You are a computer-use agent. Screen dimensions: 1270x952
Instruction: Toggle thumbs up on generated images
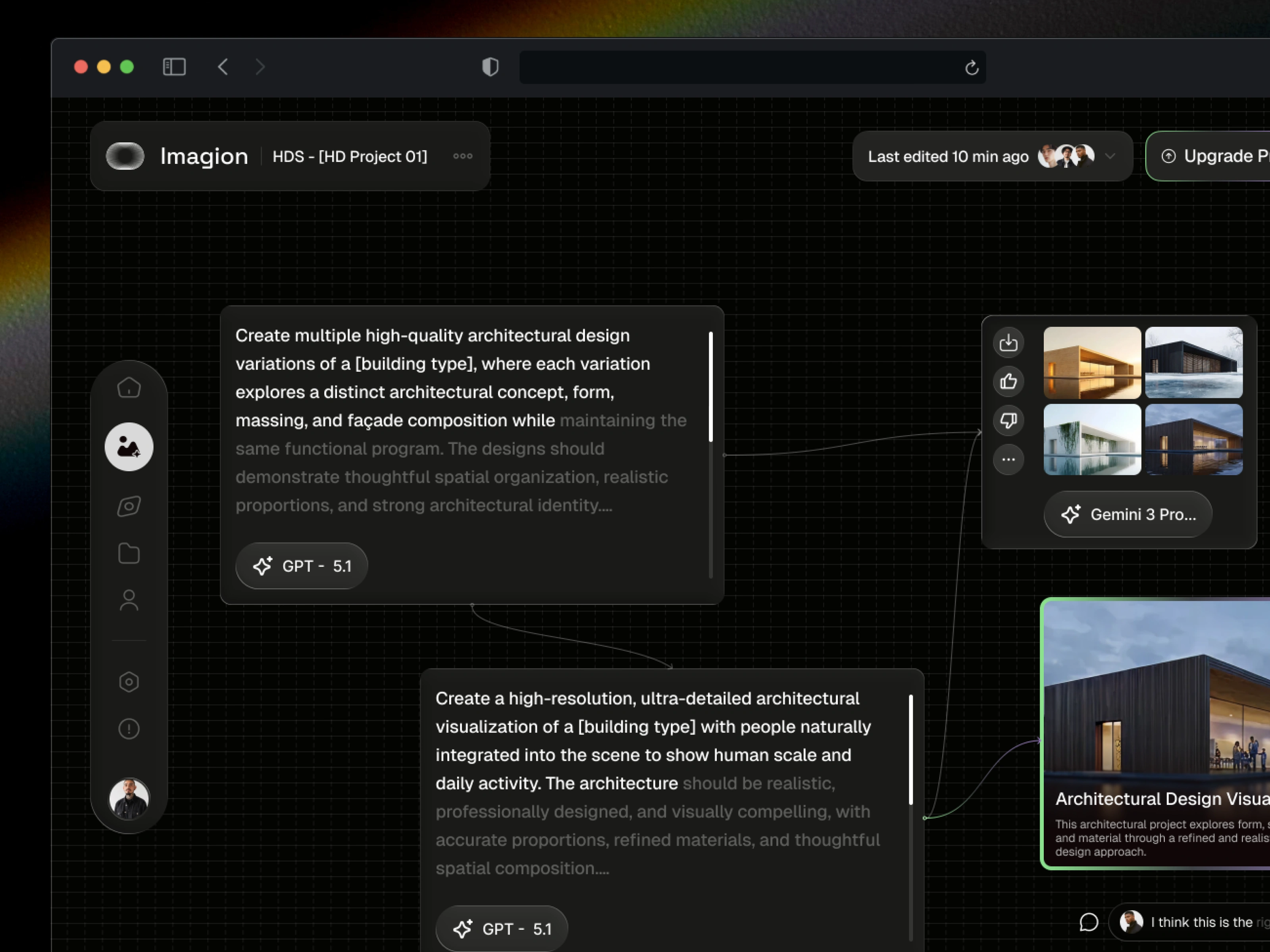(x=1008, y=382)
